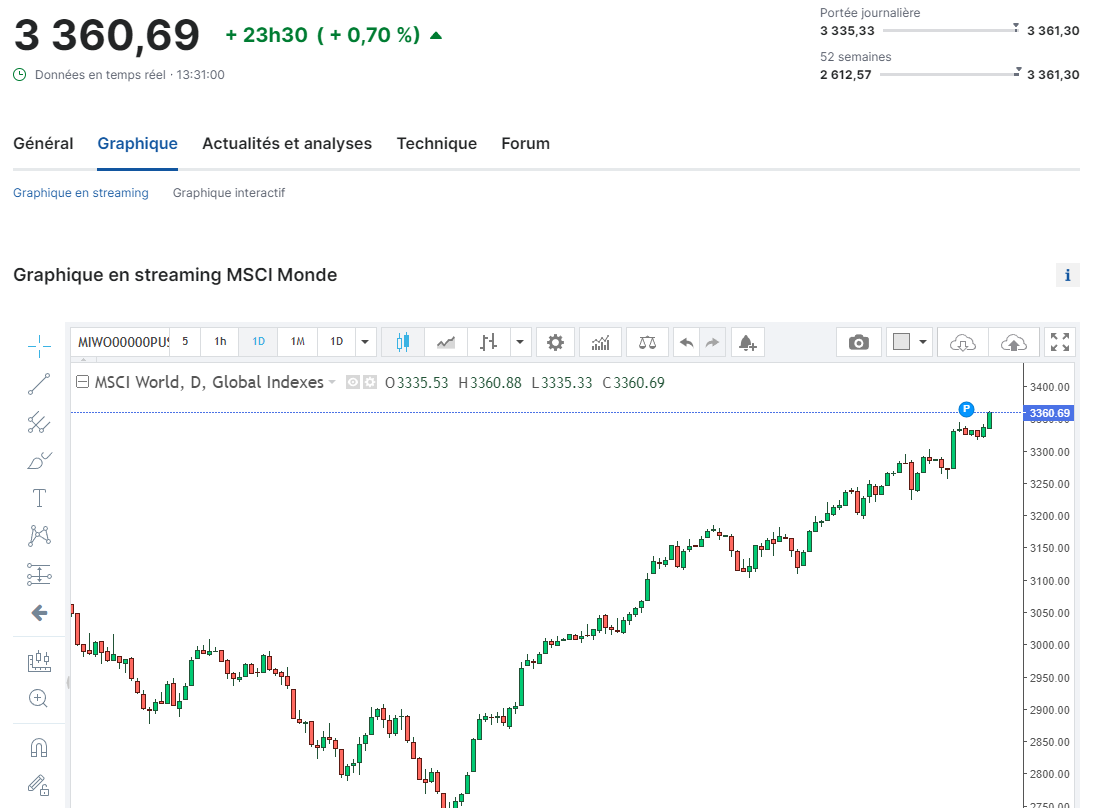
Task: Toggle magnet mode on the chart
Action: 39,748
